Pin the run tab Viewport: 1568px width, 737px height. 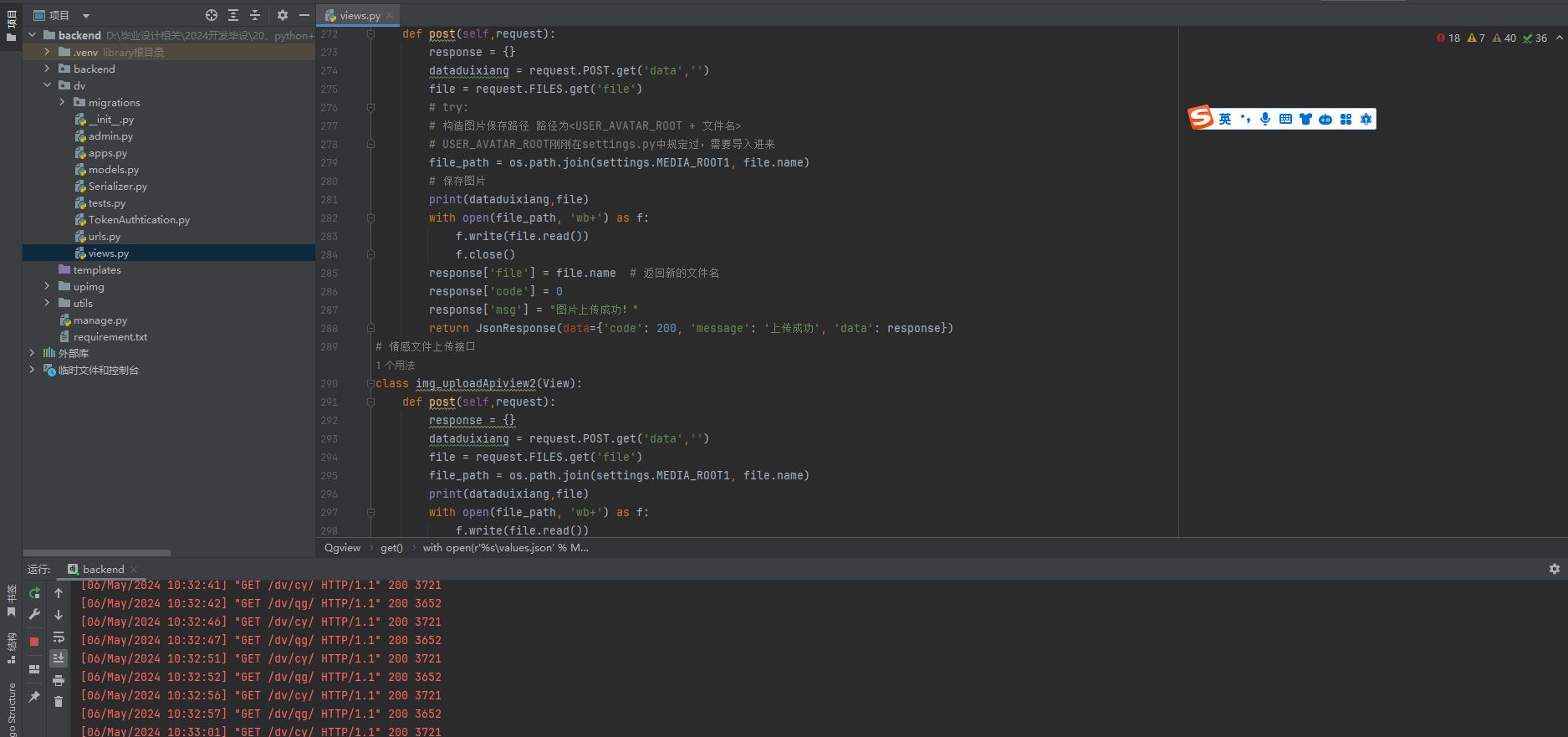point(34,696)
